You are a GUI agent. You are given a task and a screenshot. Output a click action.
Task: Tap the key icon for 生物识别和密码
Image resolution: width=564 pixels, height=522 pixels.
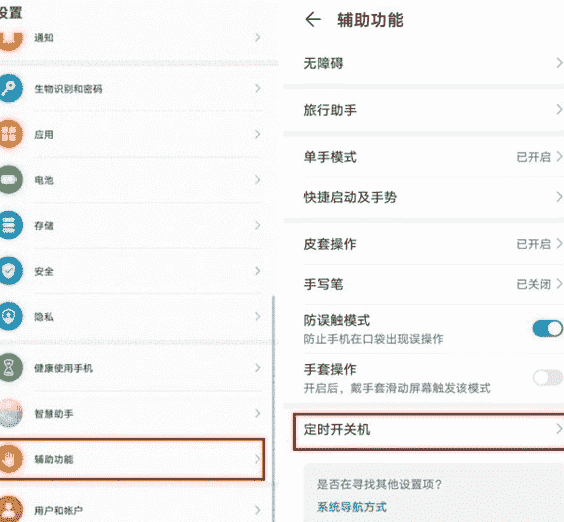pyautogui.click(x=10, y=88)
